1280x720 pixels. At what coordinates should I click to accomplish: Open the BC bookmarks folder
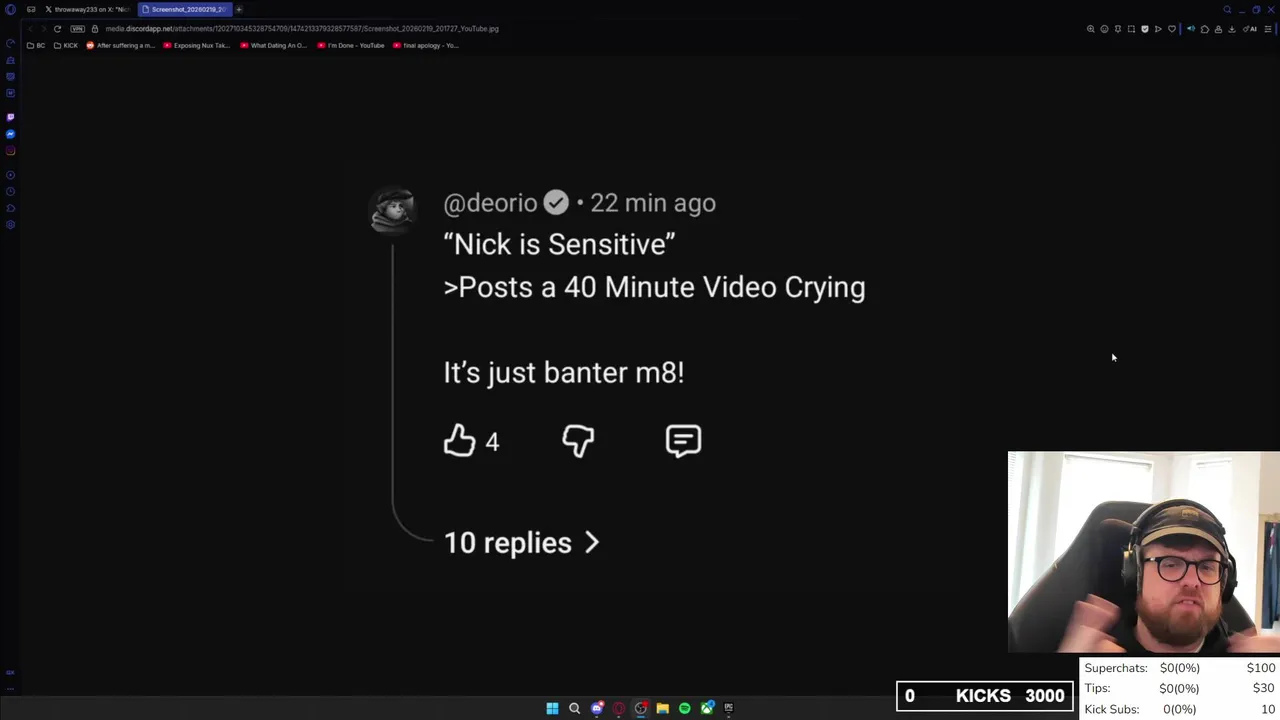pos(36,45)
